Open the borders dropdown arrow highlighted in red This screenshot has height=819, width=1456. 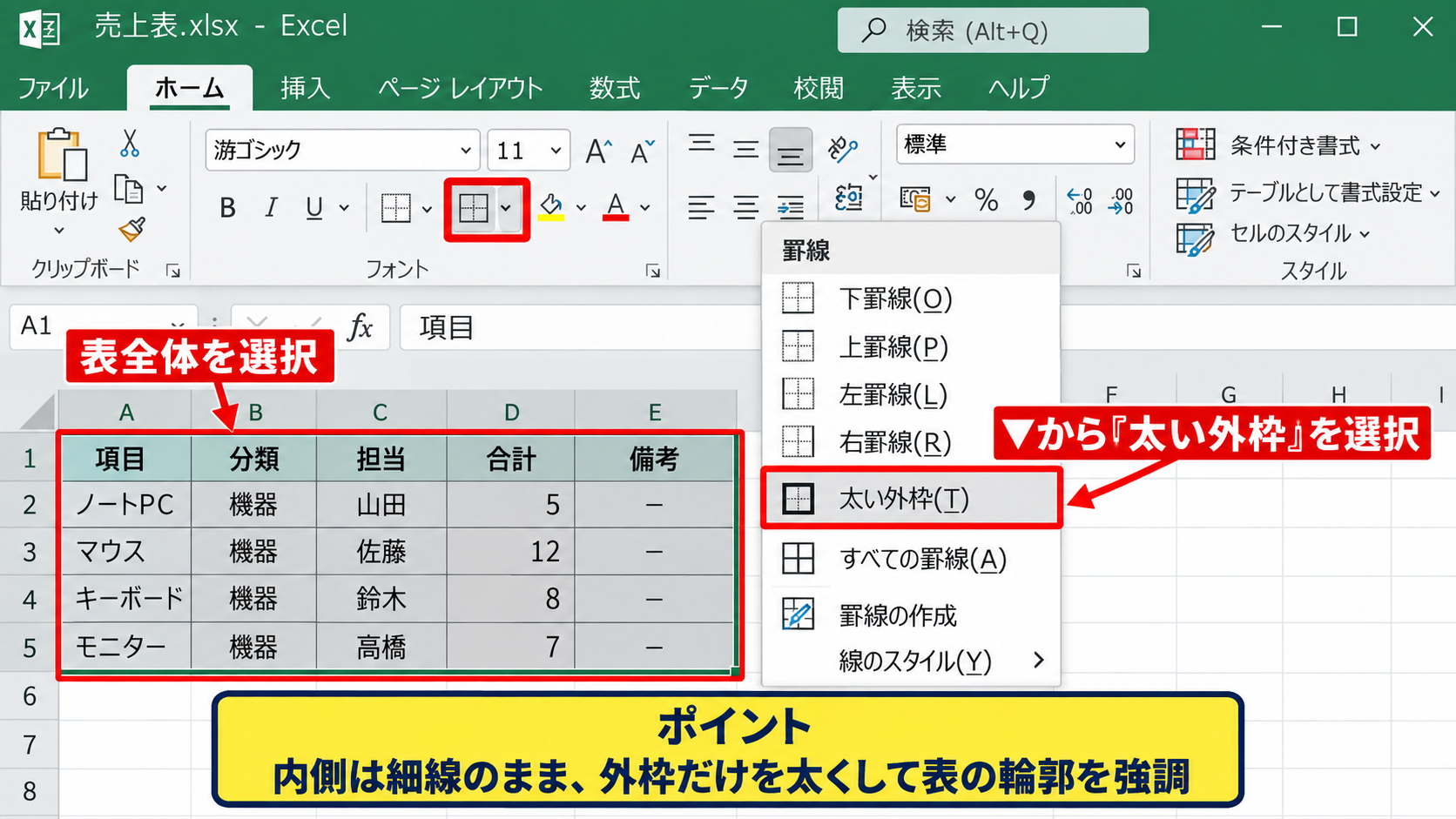pyautogui.click(x=505, y=209)
